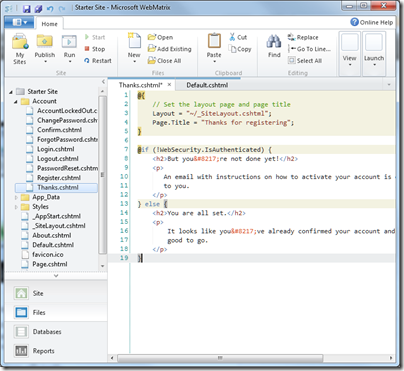Paste from clipboard
Screen dimensions: 404x371
pyautogui.click(x=214, y=48)
